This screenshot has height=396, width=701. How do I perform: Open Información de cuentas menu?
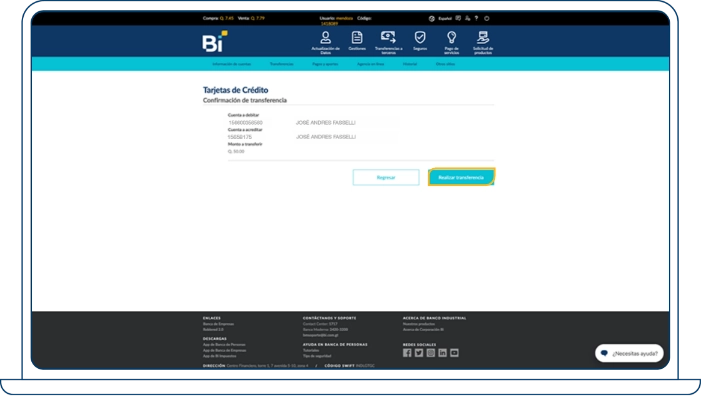[232, 64]
